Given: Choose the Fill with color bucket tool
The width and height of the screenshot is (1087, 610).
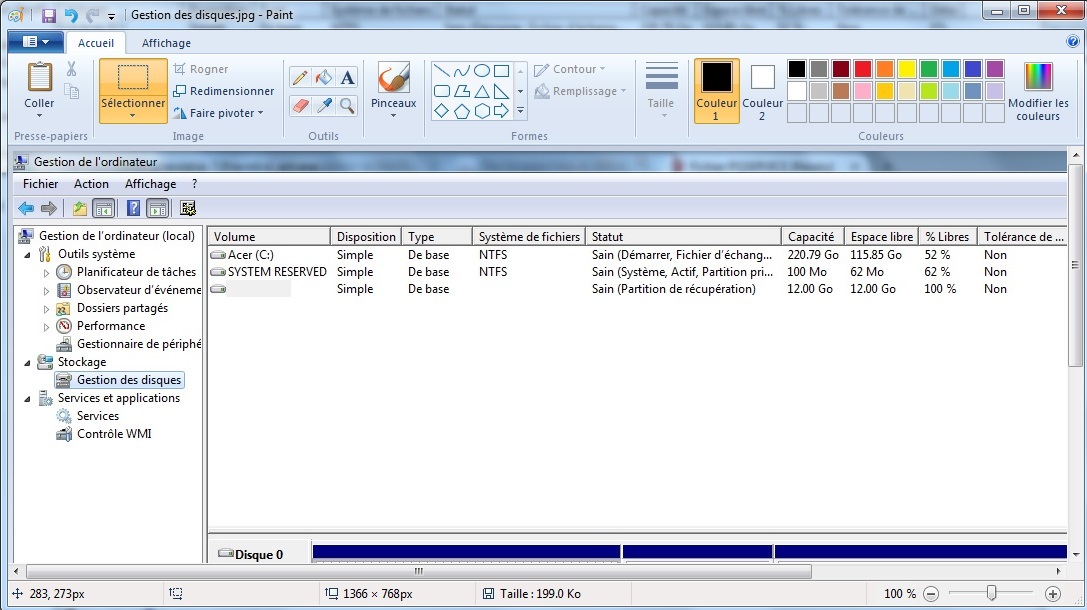Looking at the screenshot, I should 324,77.
